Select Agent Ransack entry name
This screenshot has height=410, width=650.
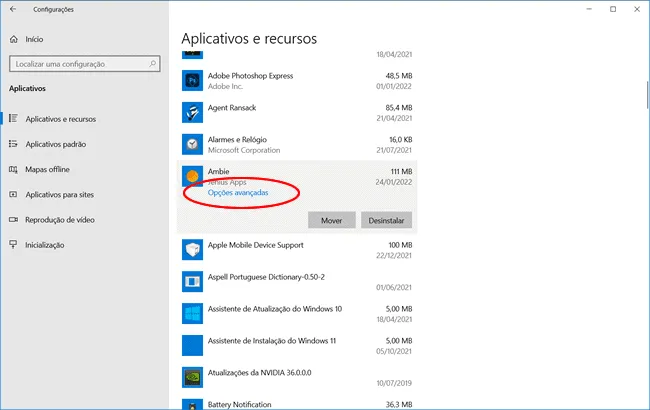232,108
